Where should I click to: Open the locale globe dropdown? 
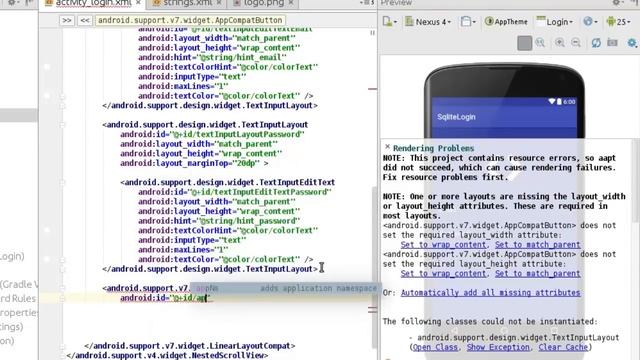(591, 22)
